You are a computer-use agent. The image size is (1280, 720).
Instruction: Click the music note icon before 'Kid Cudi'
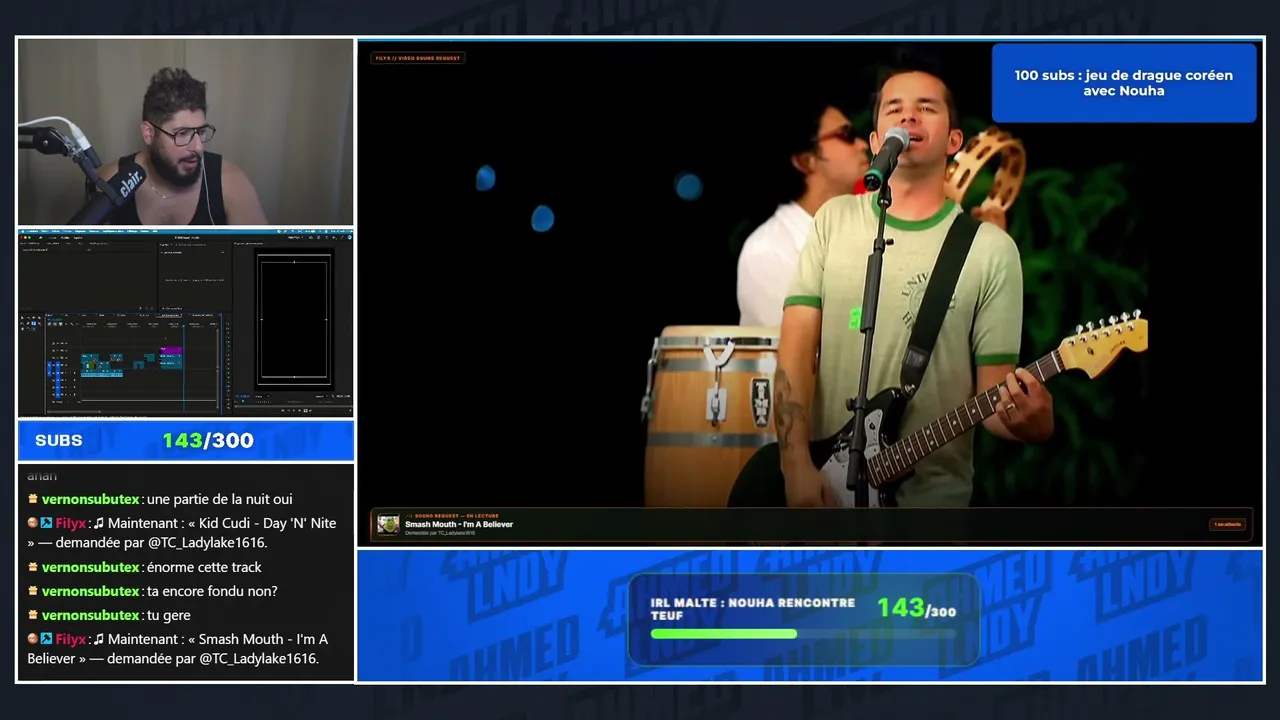(99, 523)
